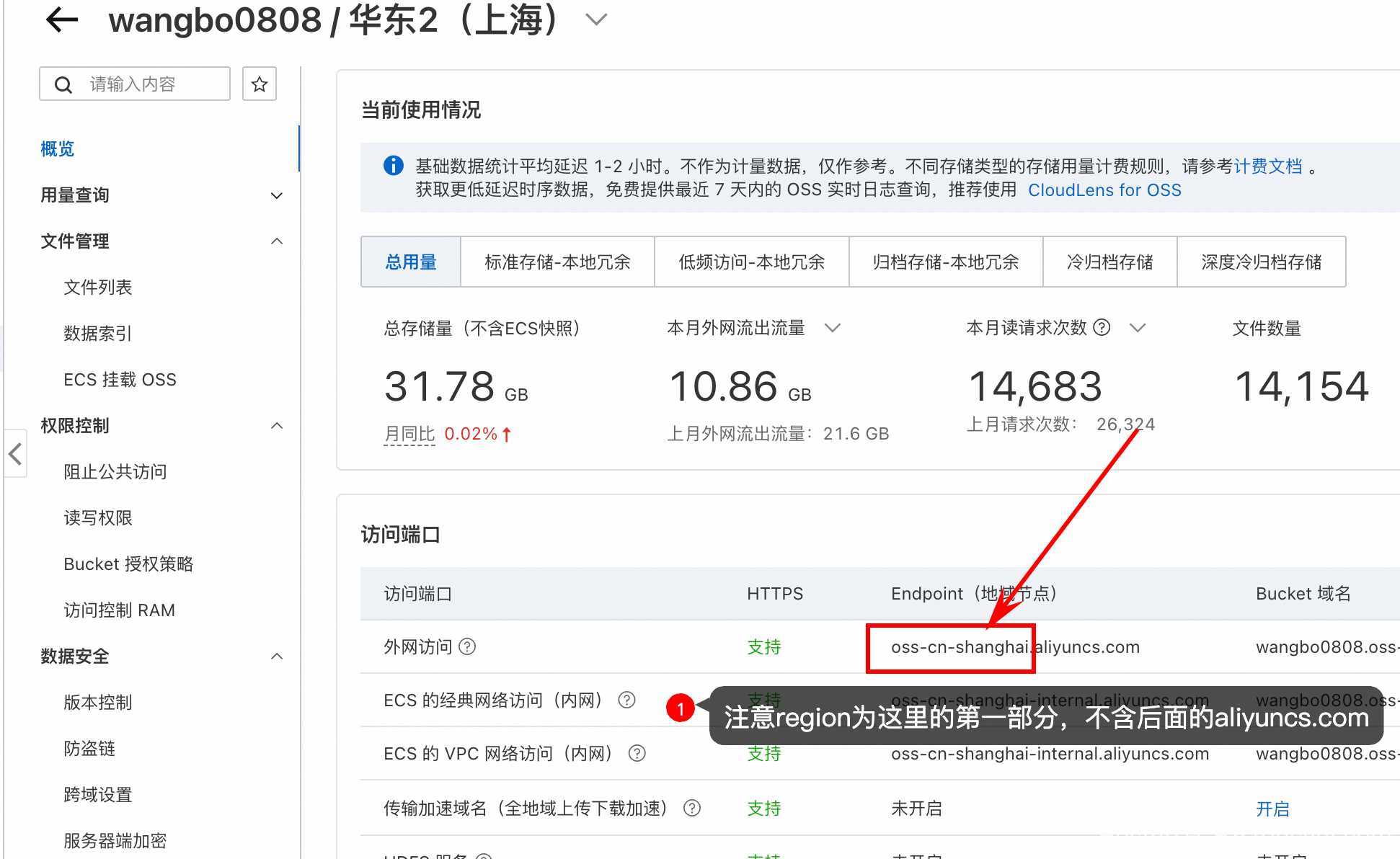Open 阻止公共访问 menu item
The height and width of the screenshot is (859, 1400).
tap(115, 472)
